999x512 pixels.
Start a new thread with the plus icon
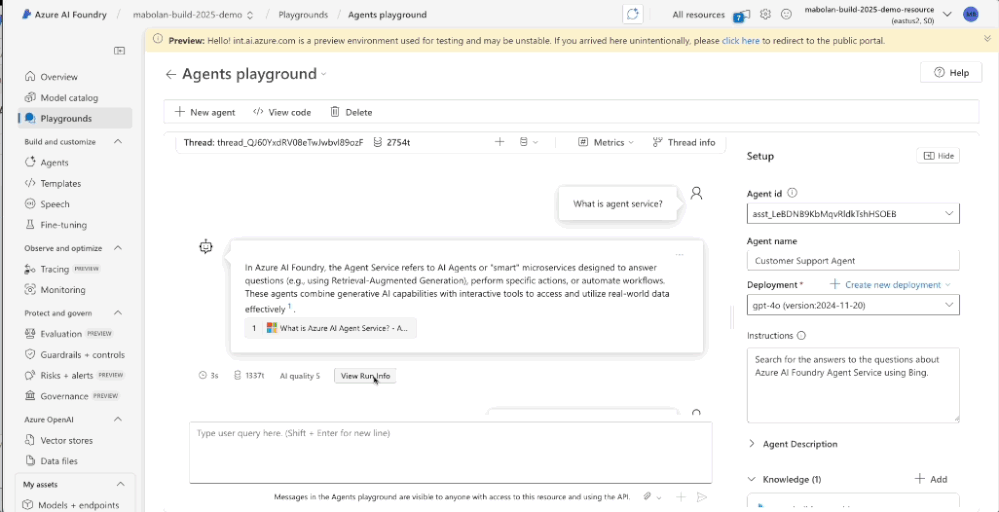[x=500, y=142]
